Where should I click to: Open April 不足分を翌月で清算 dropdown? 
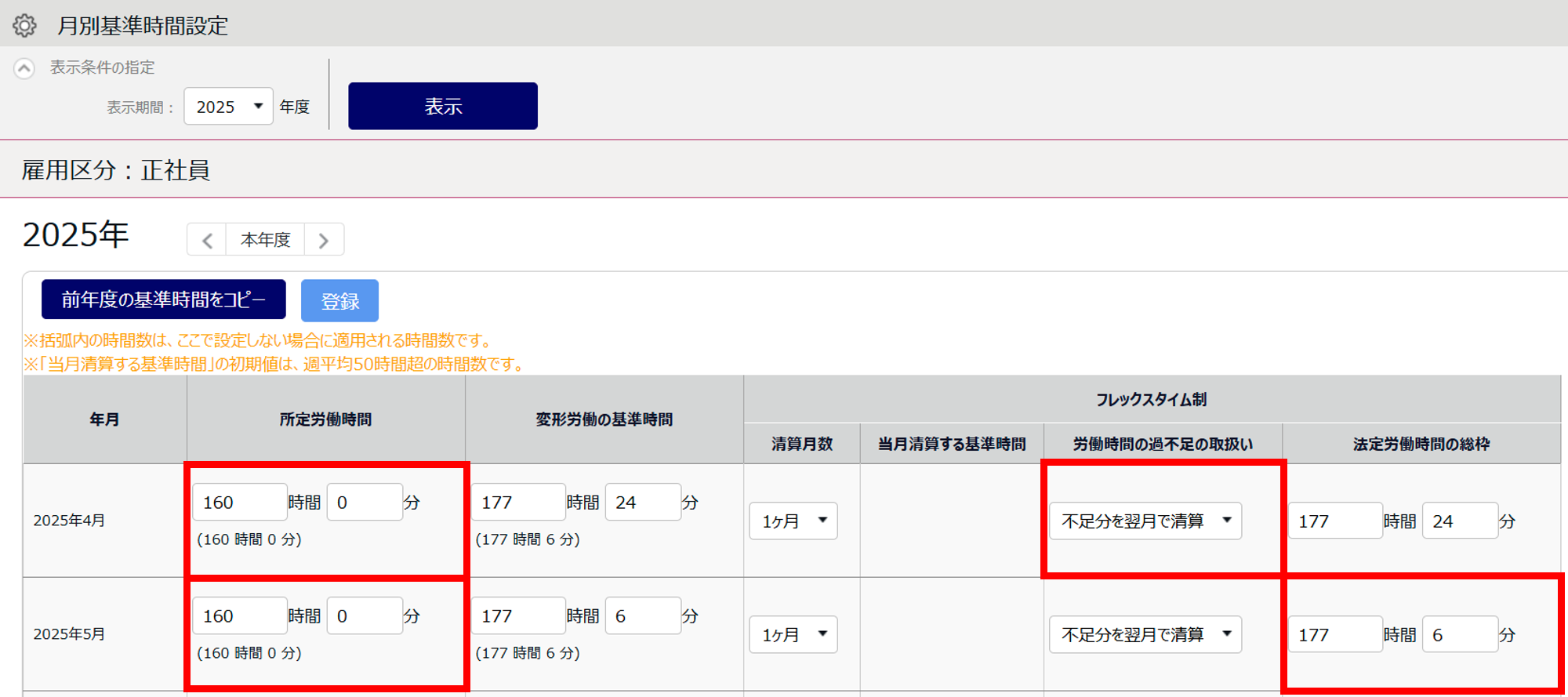(x=1145, y=521)
